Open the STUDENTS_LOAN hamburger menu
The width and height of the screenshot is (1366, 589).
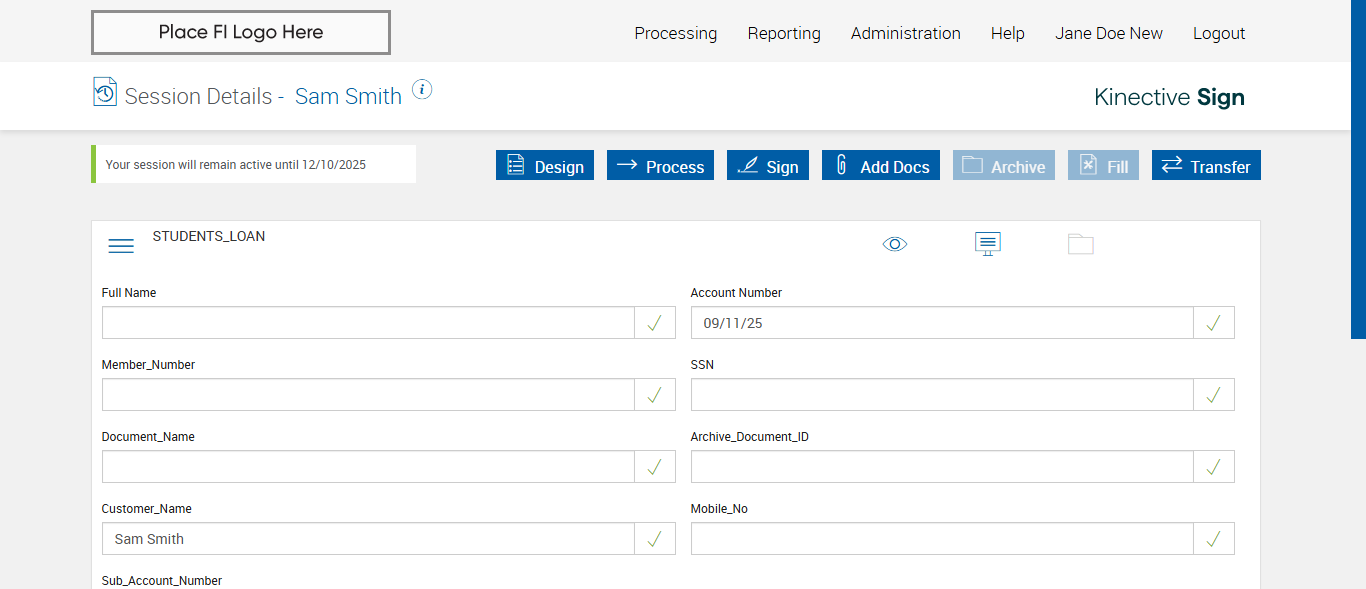tap(121, 246)
